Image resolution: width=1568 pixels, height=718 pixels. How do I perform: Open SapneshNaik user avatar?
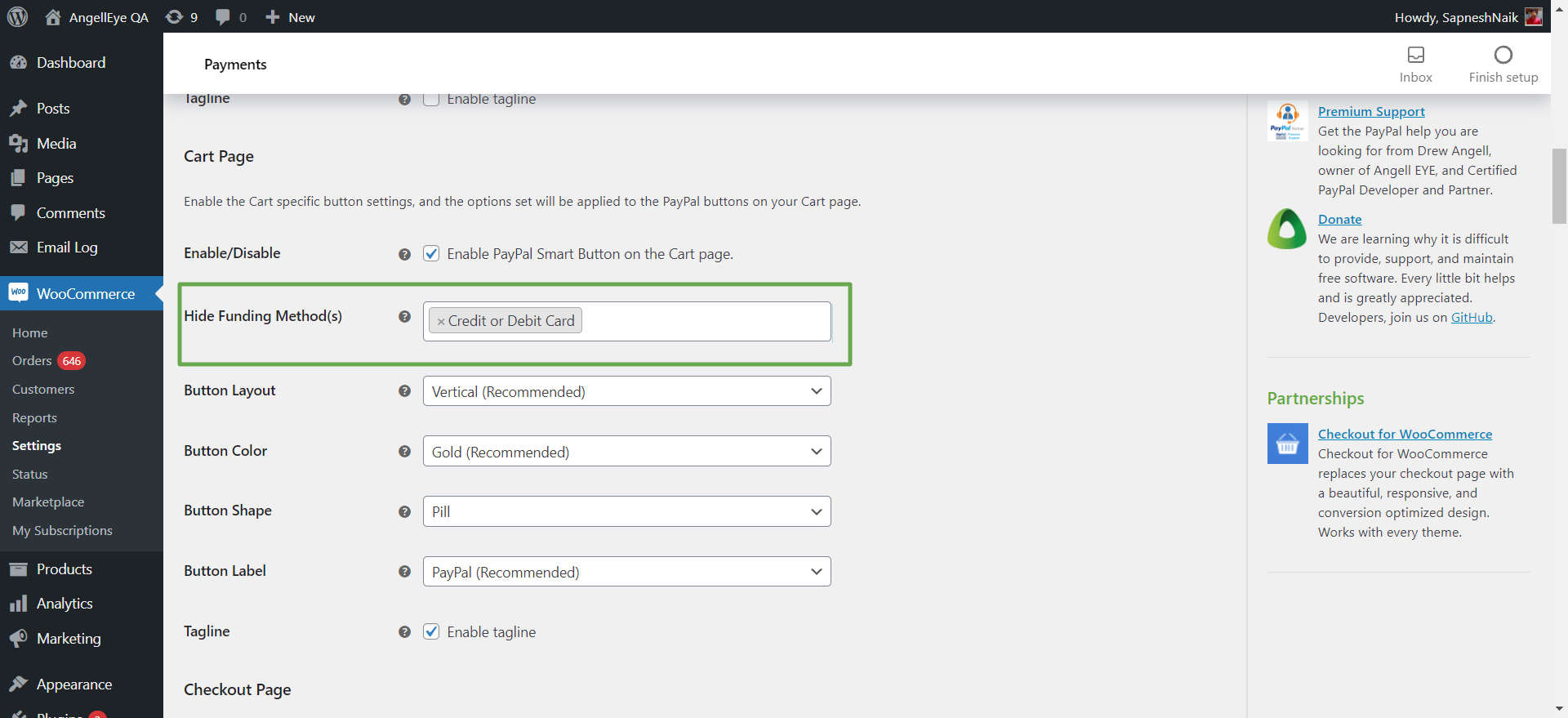click(1534, 16)
